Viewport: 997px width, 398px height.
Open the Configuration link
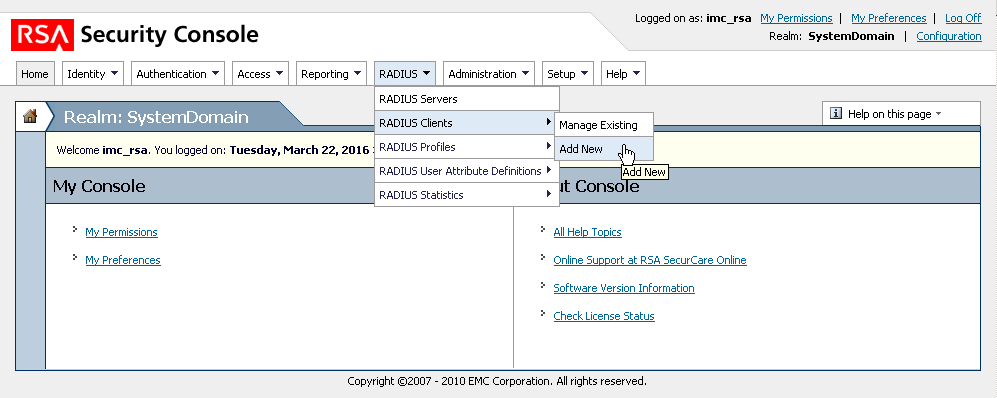click(x=949, y=36)
